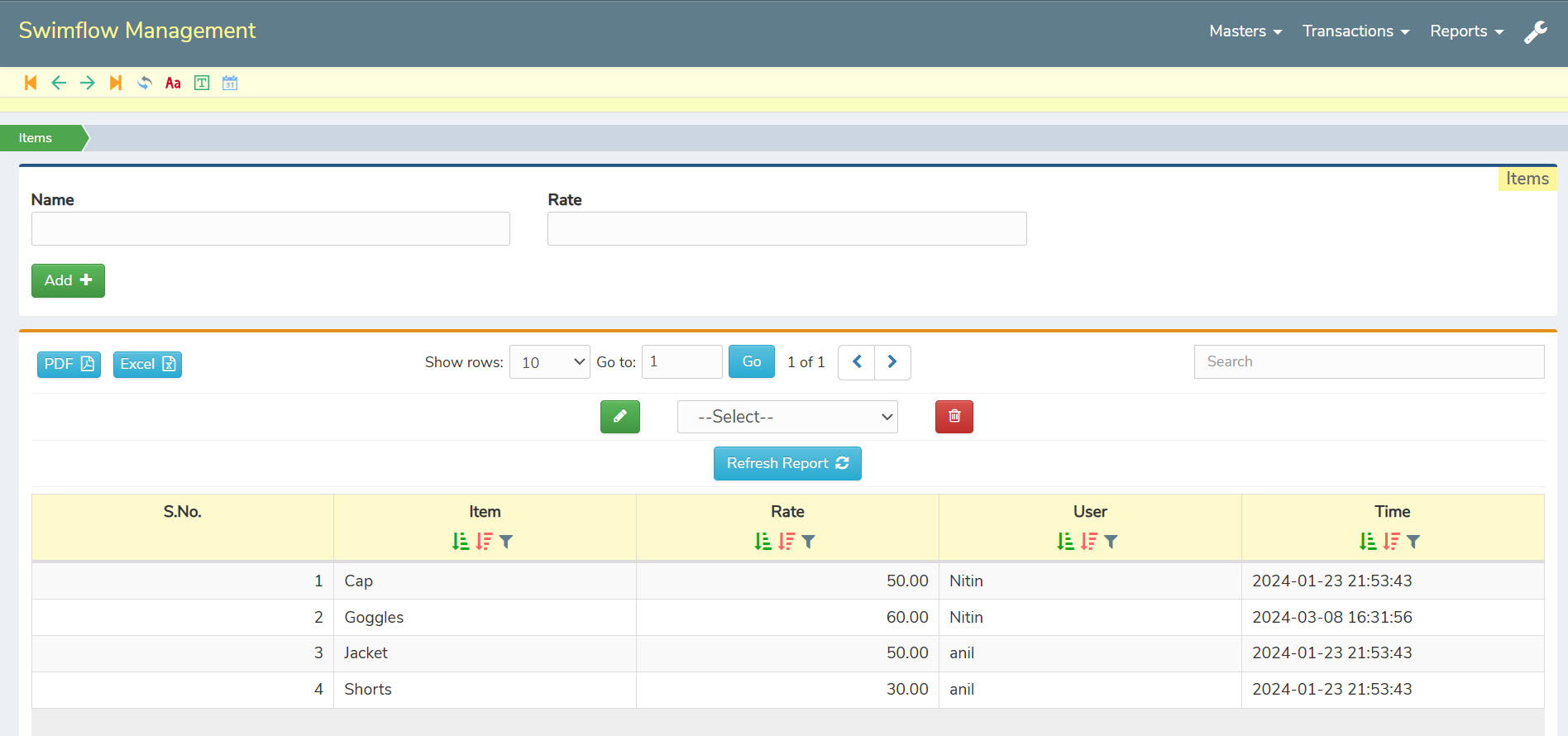
Task: Click the red trash delete button
Action: tap(954, 417)
